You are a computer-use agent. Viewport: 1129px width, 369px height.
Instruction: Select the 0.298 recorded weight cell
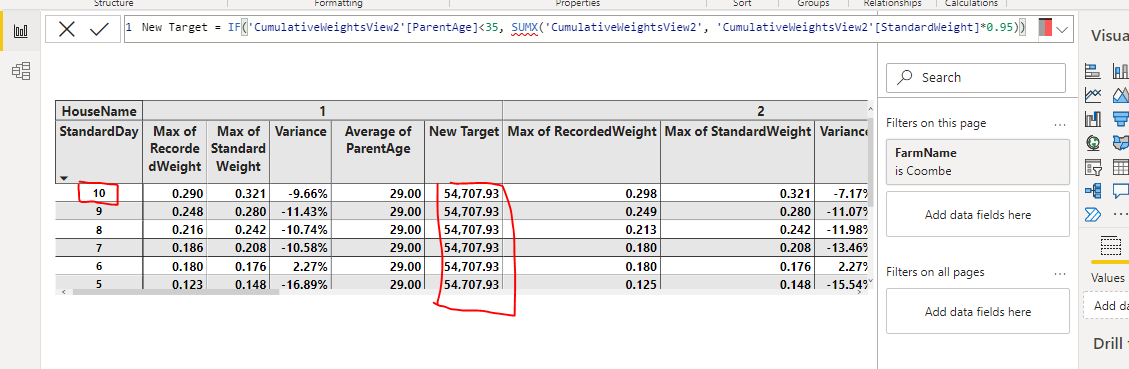point(582,193)
